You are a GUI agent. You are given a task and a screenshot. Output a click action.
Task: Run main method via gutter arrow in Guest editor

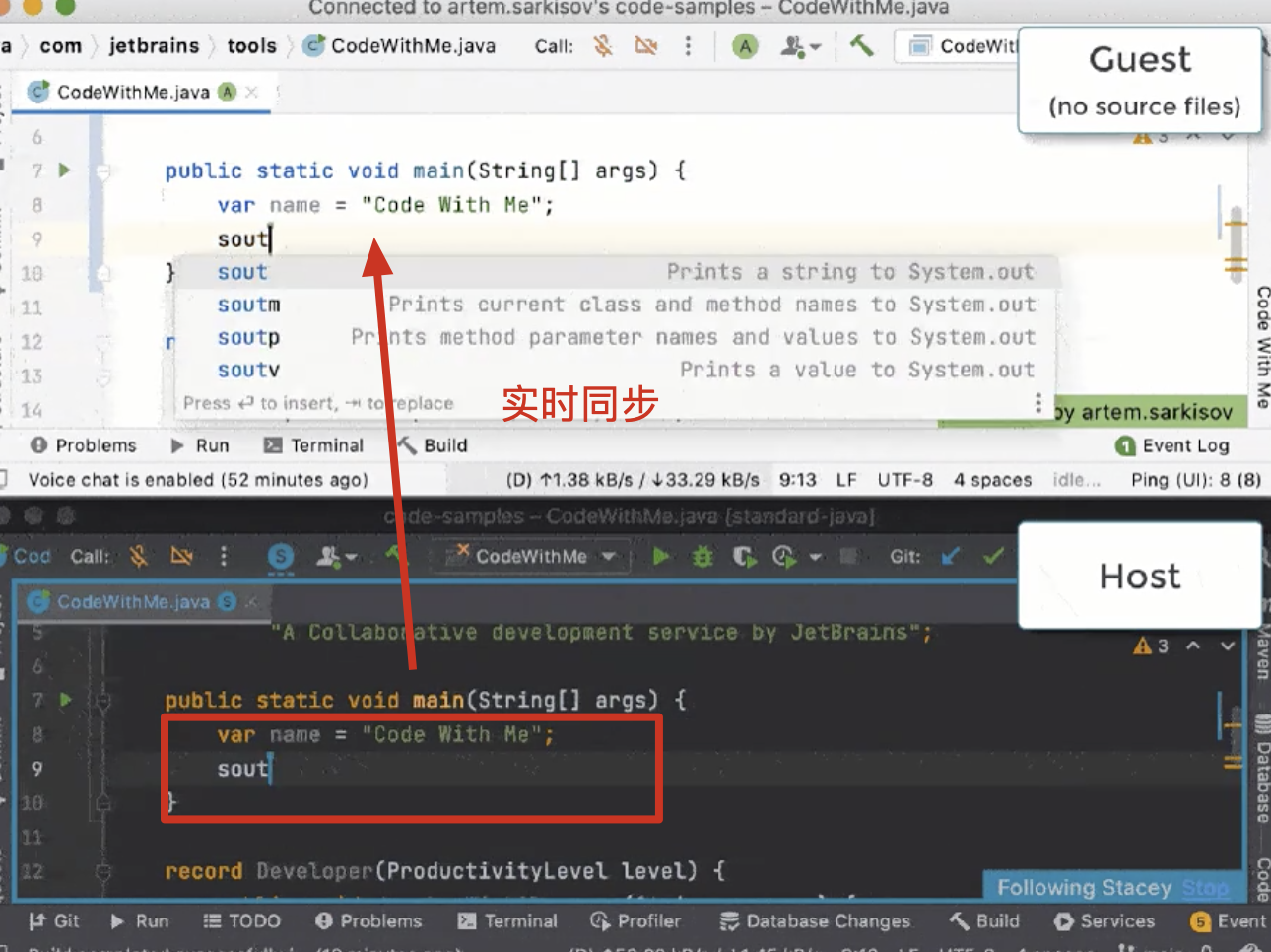[x=64, y=170]
